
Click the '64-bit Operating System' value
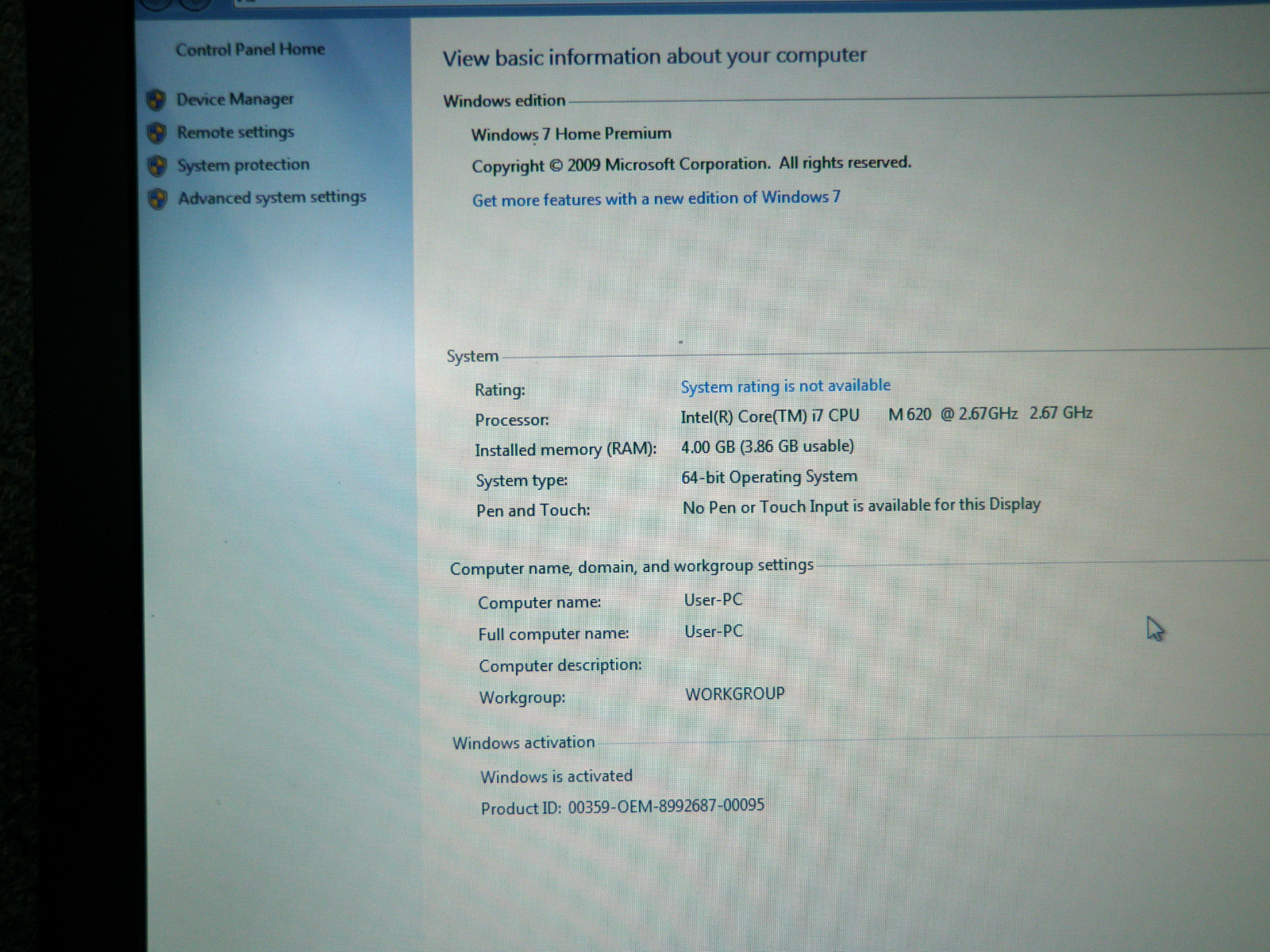(x=769, y=478)
